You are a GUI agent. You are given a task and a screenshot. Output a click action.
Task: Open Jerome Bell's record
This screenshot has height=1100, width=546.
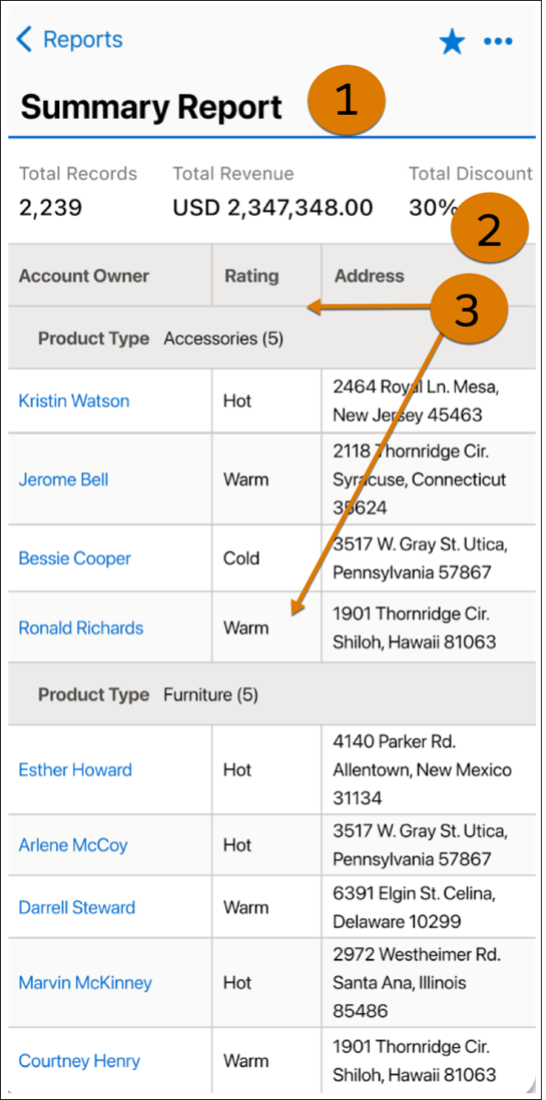click(x=63, y=480)
